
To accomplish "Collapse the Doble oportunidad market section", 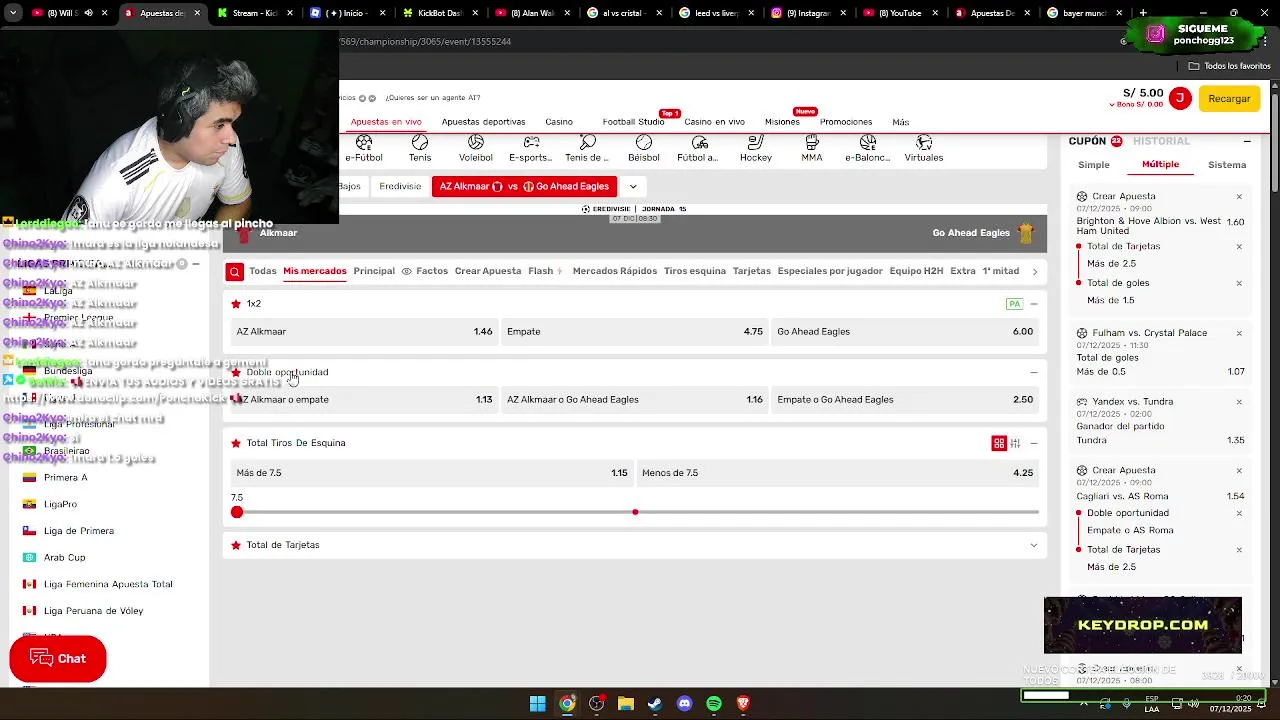I will [1034, 372].
